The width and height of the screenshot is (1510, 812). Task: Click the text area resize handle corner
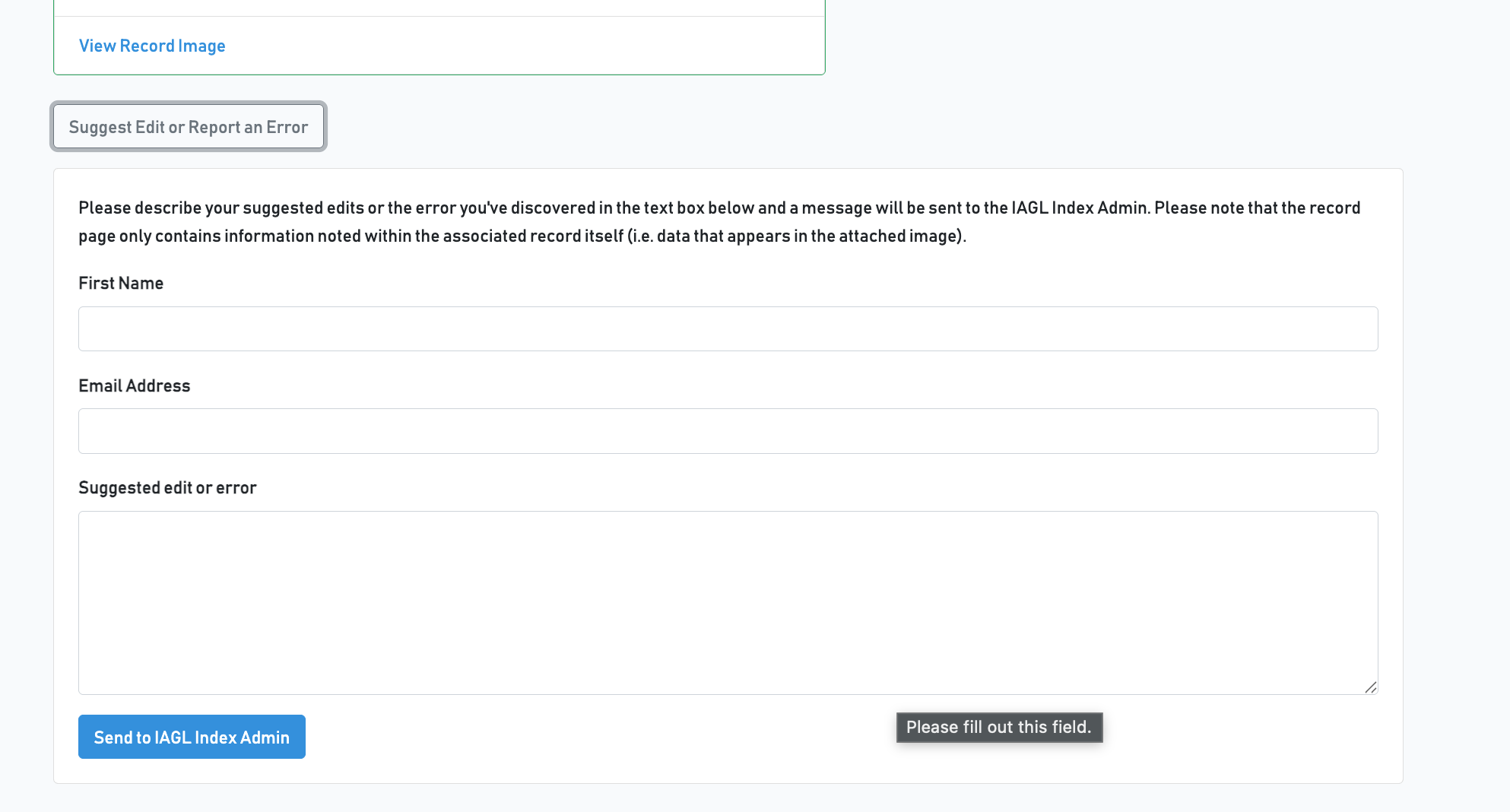(x=1370, y=687)
